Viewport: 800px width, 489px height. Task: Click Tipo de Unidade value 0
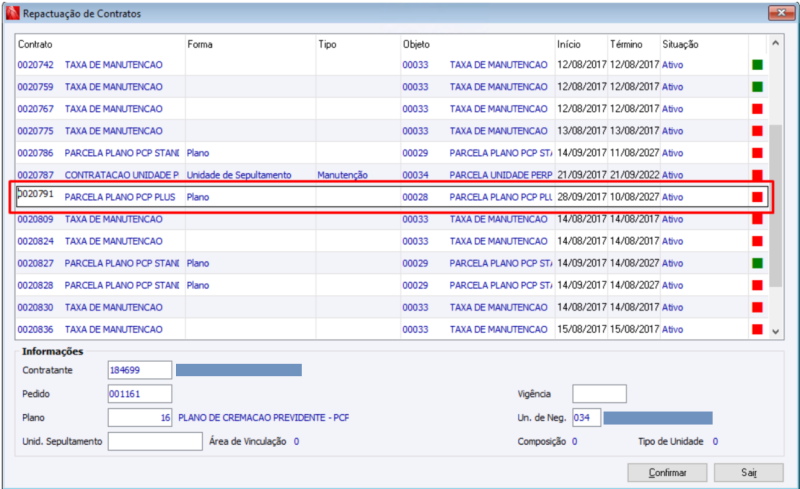(x=715, y=441)
